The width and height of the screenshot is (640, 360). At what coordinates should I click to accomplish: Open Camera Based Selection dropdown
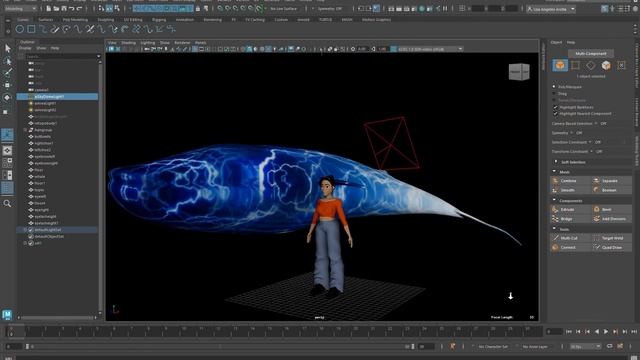[x=596, y=123]
